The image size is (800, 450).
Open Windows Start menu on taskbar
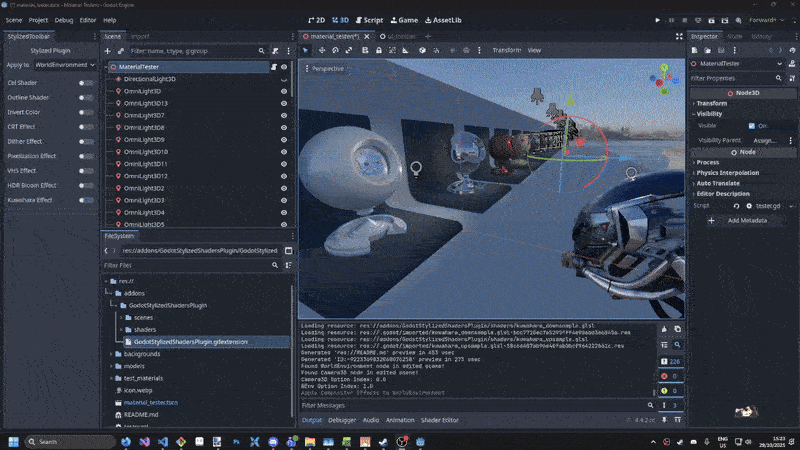tap(13, 442)
